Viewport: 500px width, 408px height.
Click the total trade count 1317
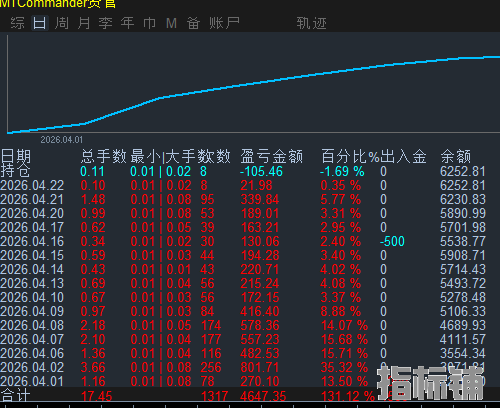(x=214, y=396)
